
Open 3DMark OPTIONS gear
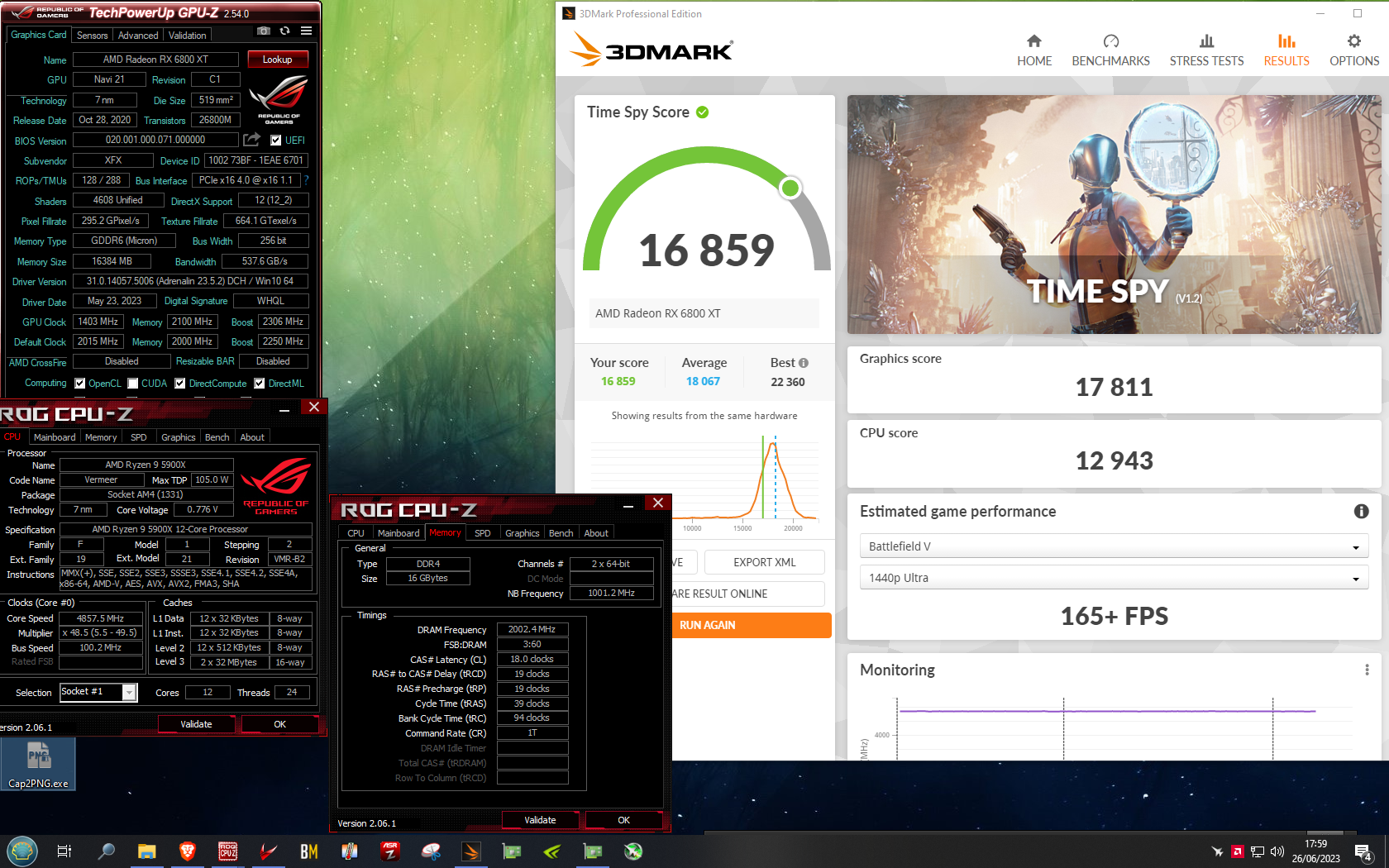1354,50
